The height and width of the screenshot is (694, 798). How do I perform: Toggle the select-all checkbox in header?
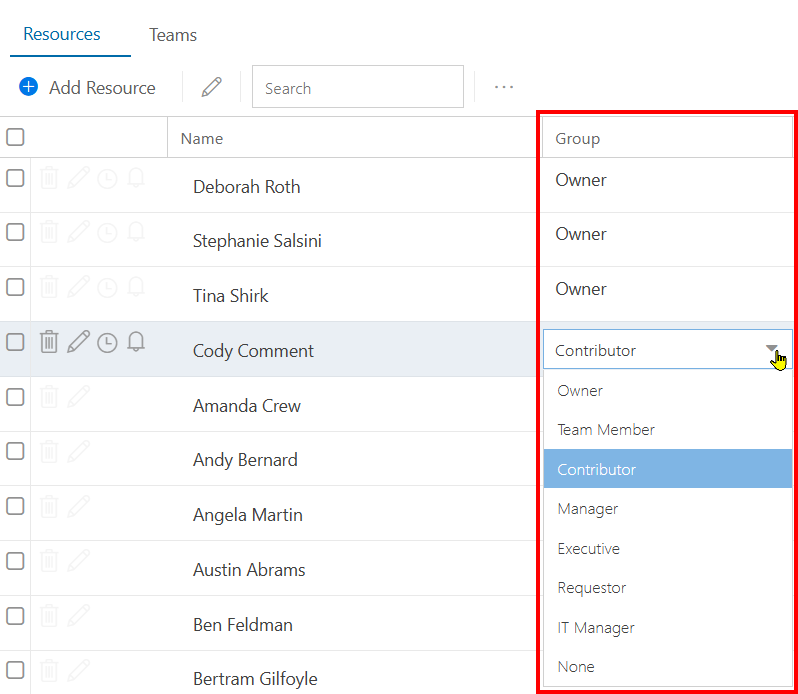coord(15,137)
